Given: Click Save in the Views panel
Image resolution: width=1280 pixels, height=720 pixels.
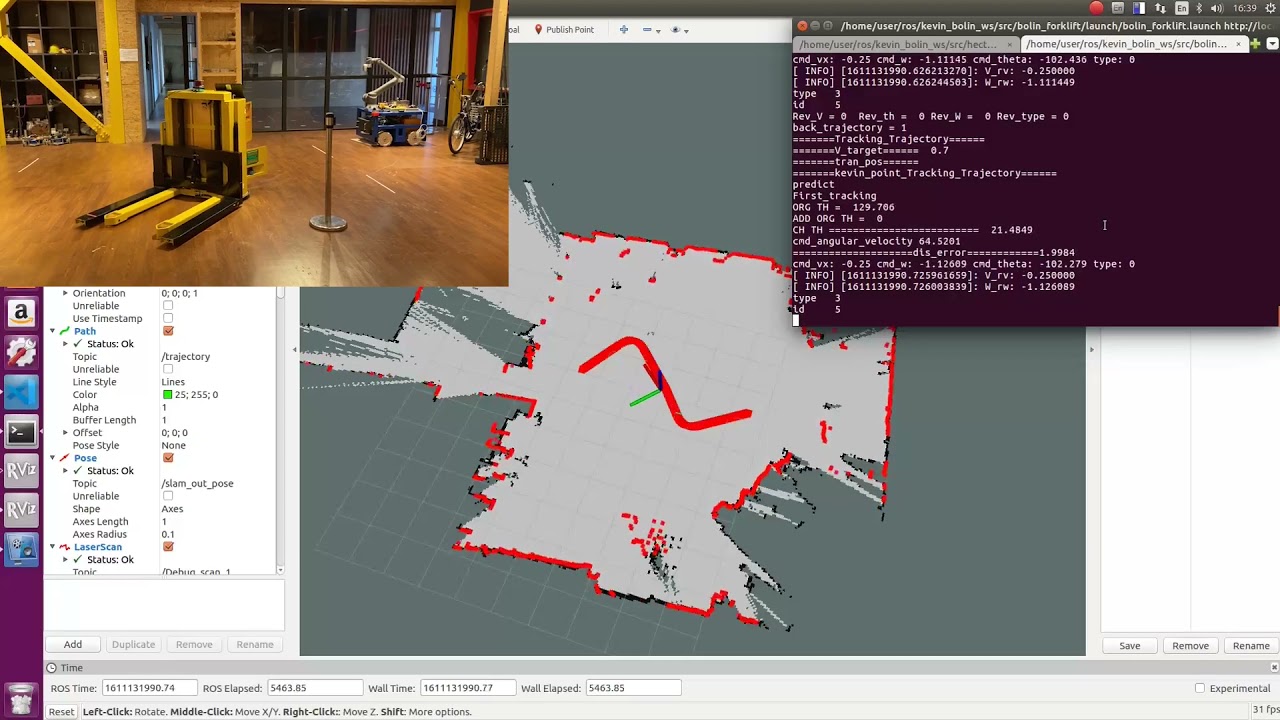Looking at the screenshot, I should click(x=1129, y=646).
